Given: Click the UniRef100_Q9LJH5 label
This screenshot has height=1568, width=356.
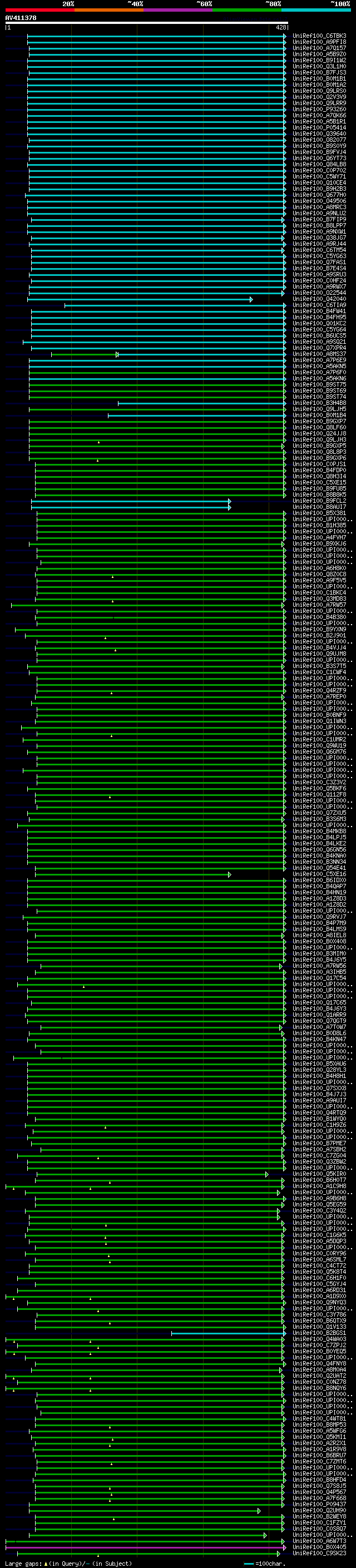Looking at the screenshot, I should click(x=319, y=409).
